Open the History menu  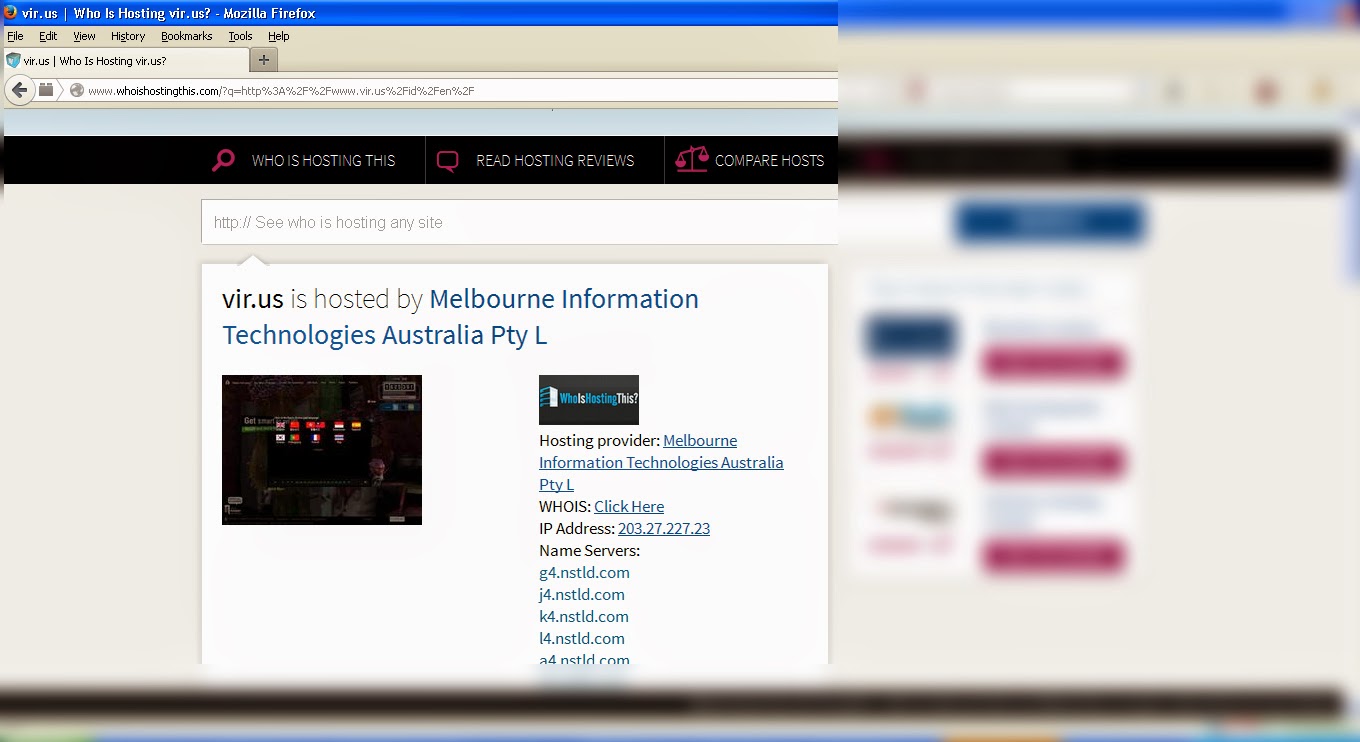click(x=128, y=36)
